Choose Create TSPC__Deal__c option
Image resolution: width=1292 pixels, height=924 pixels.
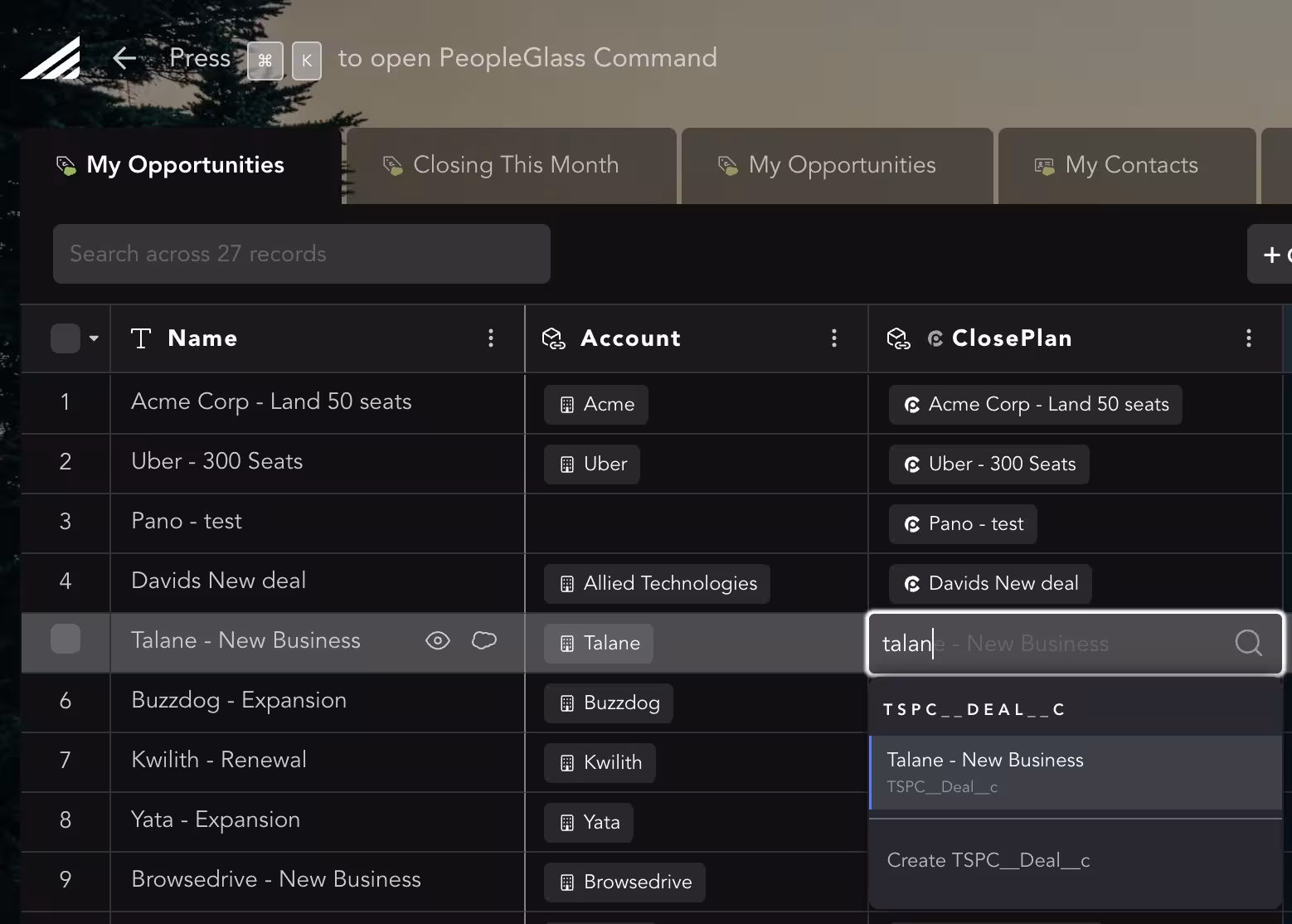(x=1076, y=860)
